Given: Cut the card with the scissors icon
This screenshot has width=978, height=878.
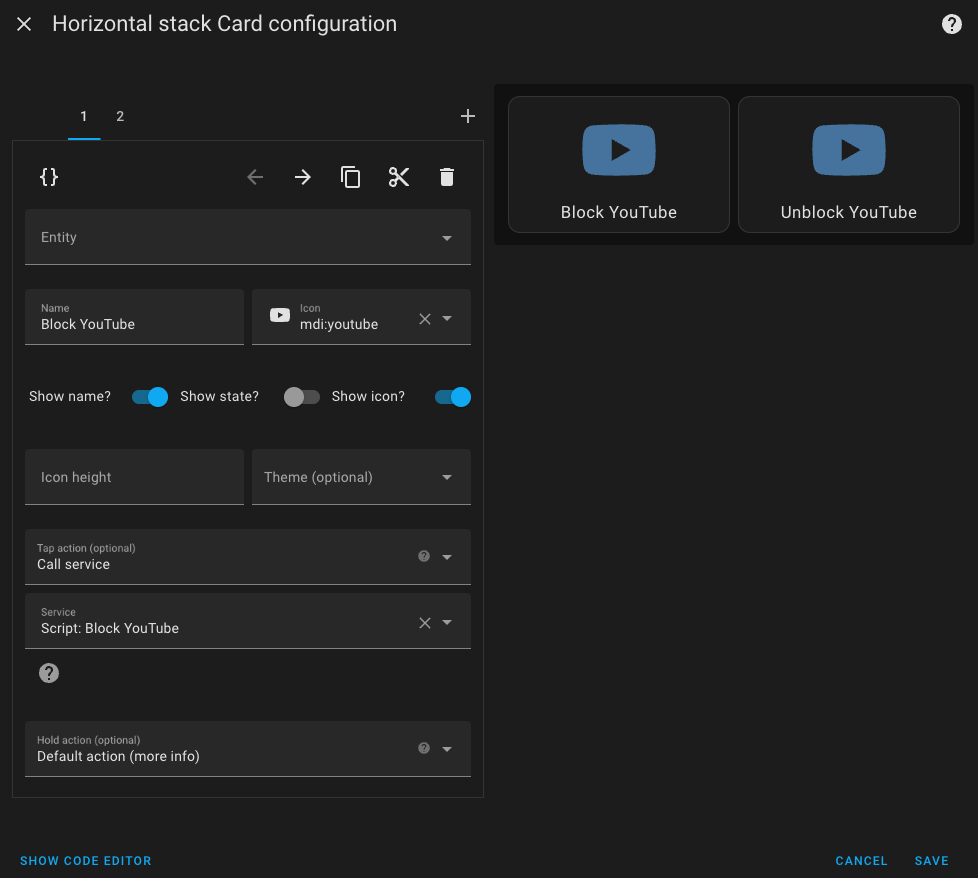Looking at the screenshot, I should (x=399, y=177).
